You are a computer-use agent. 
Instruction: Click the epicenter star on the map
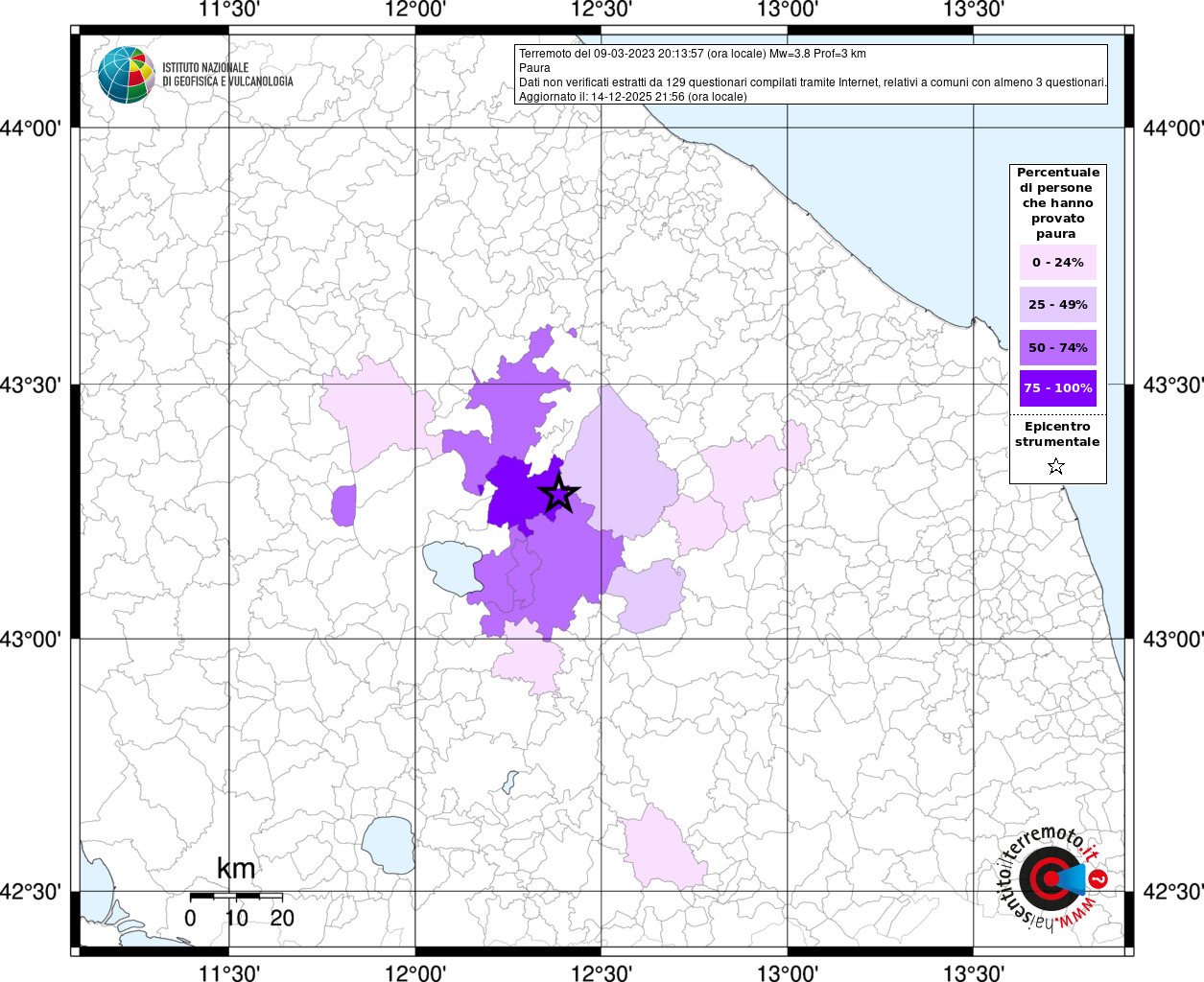pyautogui.click(x=559, y=495)
